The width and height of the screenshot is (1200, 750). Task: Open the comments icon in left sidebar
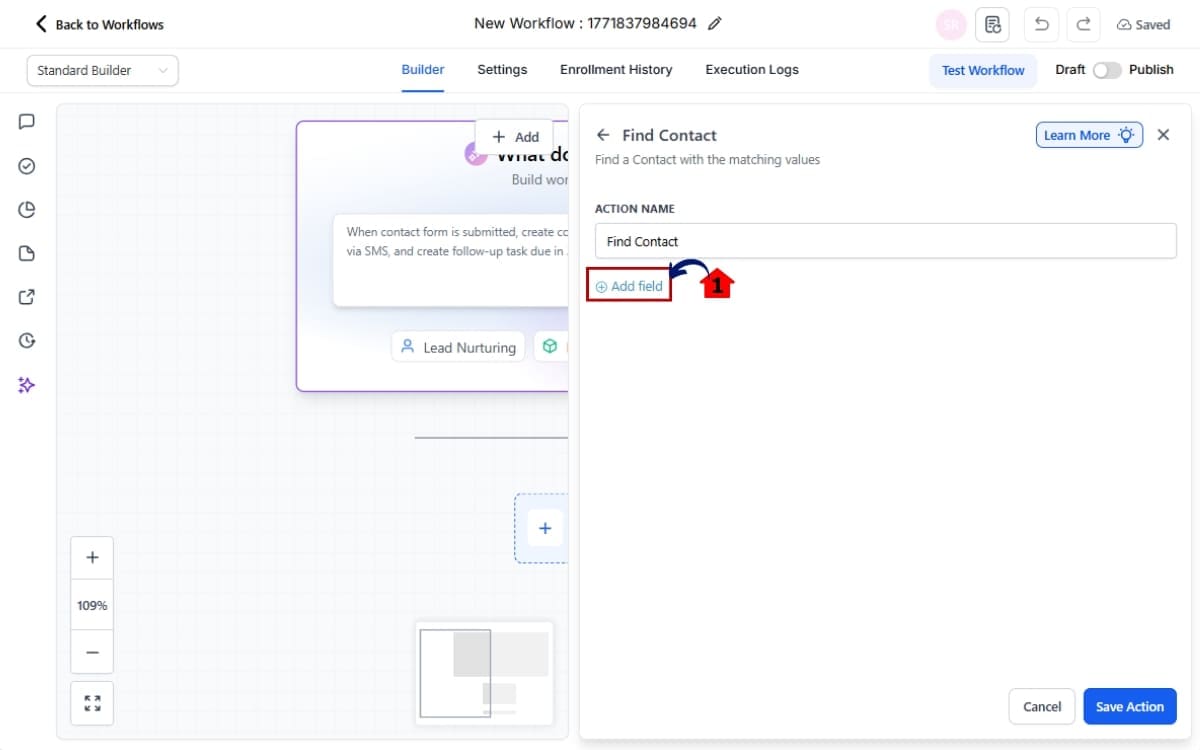pos(27,122)
